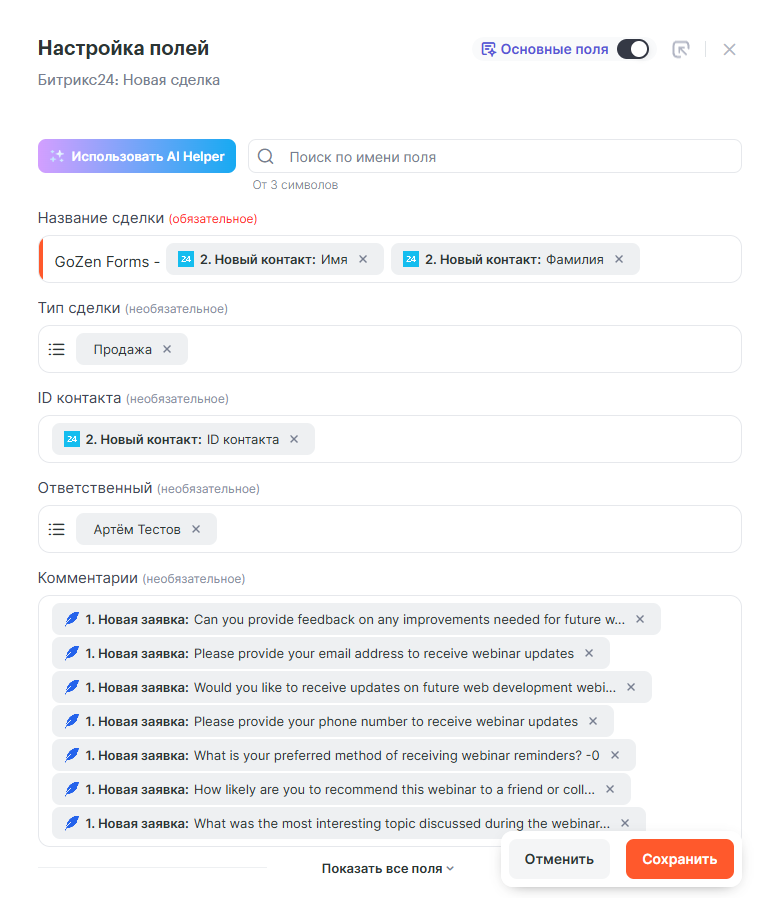Open the Тип сделки list icon
784x898 pixels.
[x=57, y=349]
